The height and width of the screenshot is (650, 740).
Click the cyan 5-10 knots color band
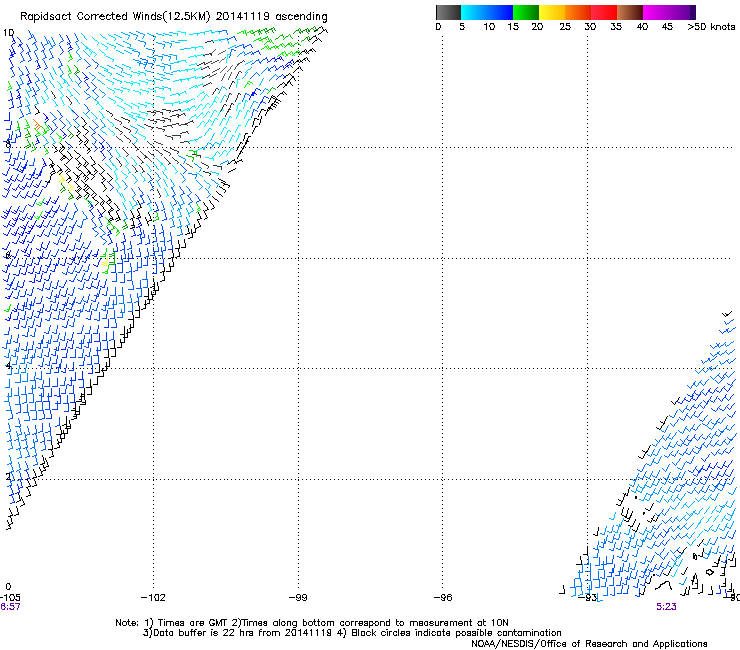pos(474,12)
